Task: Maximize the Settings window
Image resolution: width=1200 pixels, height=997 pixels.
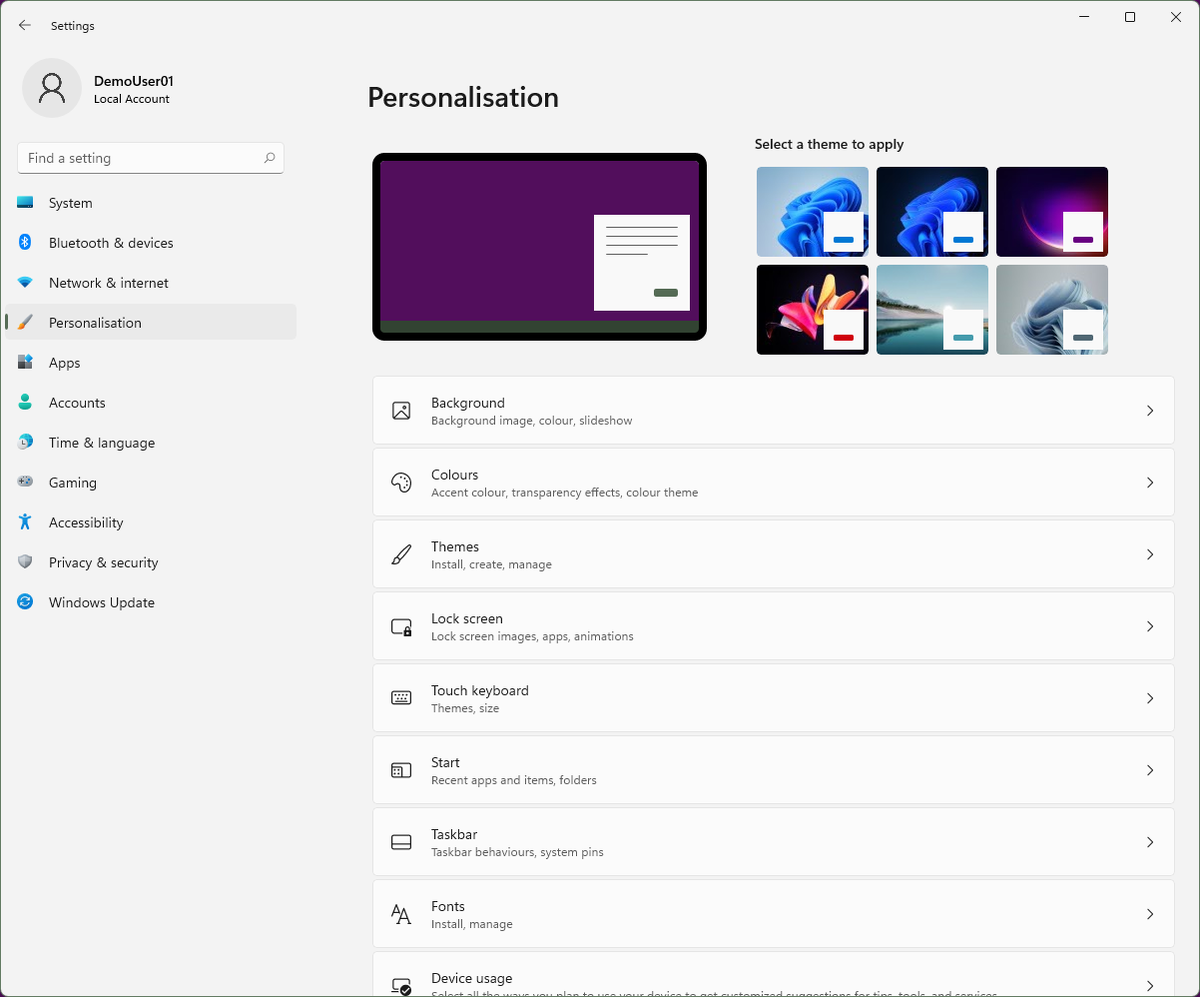Action: coord(1130,17)
